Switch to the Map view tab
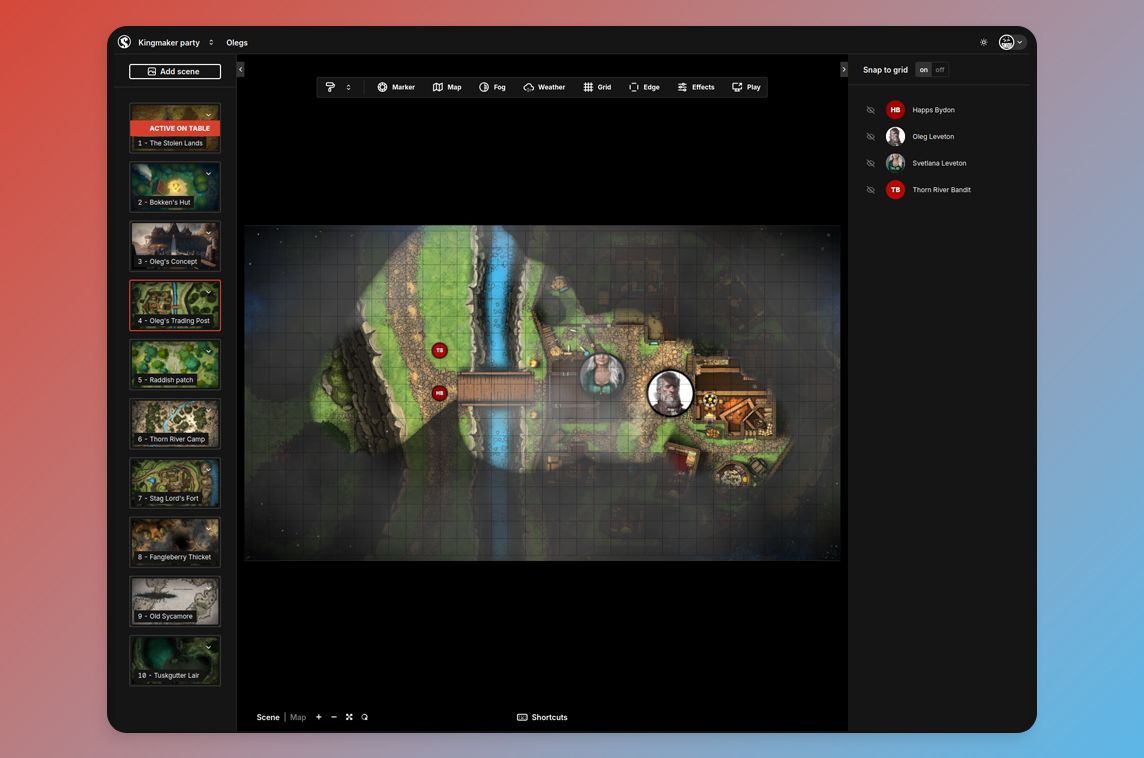Viewport: 1144px width, 758px height. [298, 717]
